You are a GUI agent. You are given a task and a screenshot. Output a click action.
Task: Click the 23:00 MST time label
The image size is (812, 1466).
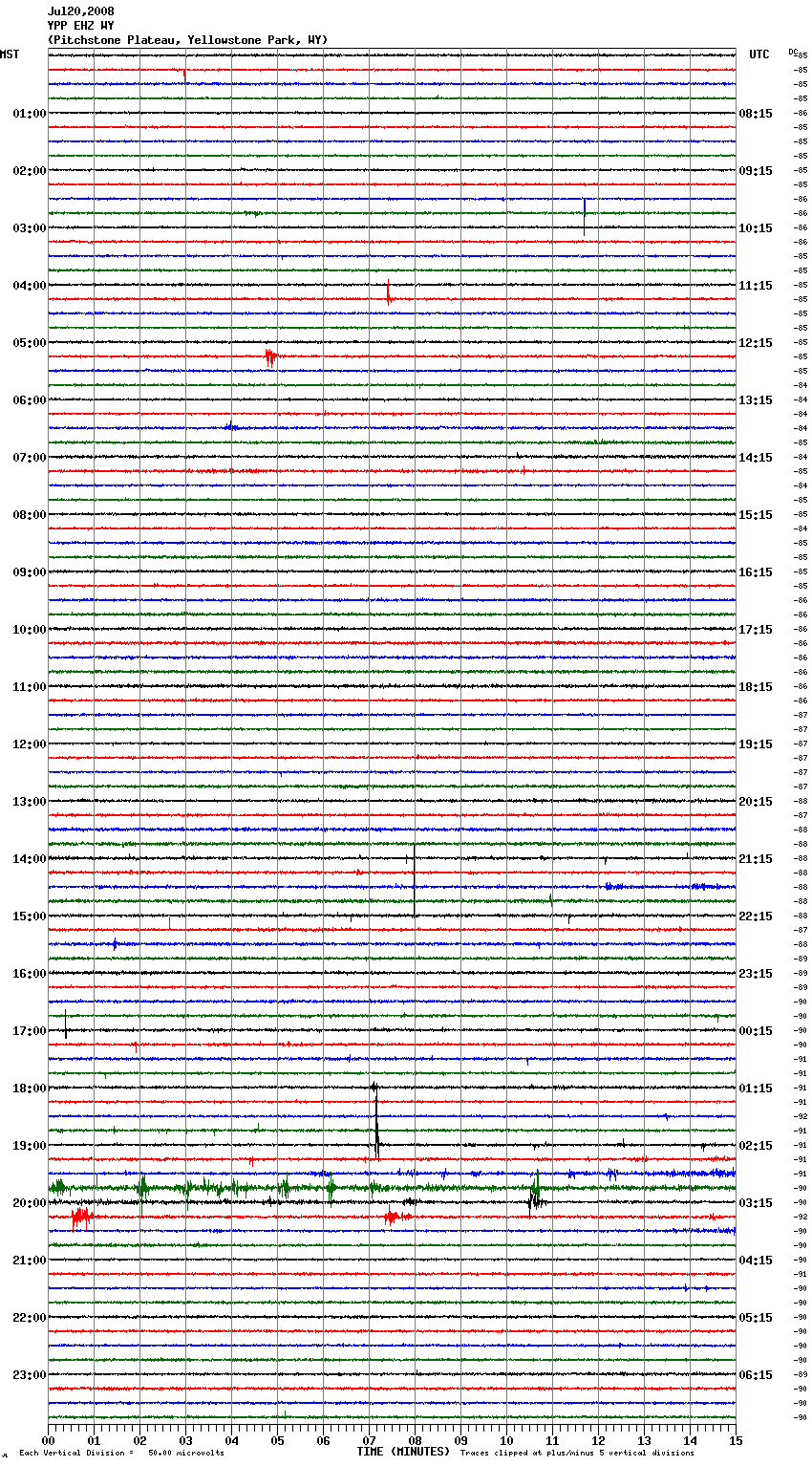[30, 1375]
